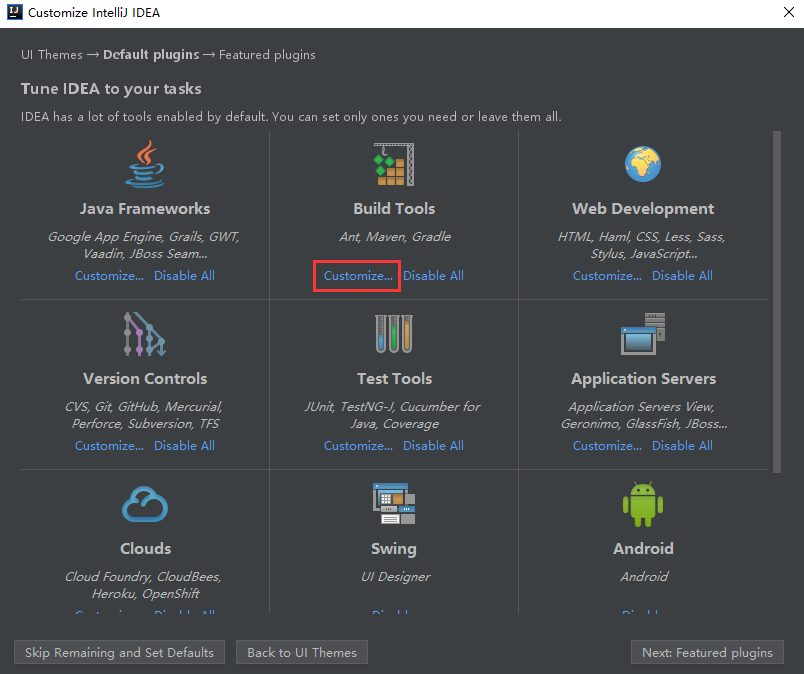The image size is (804, 674).
Task: Click 'JUnit, TestNG-J, Cucumber for Java' description
Action: point(393,415)
